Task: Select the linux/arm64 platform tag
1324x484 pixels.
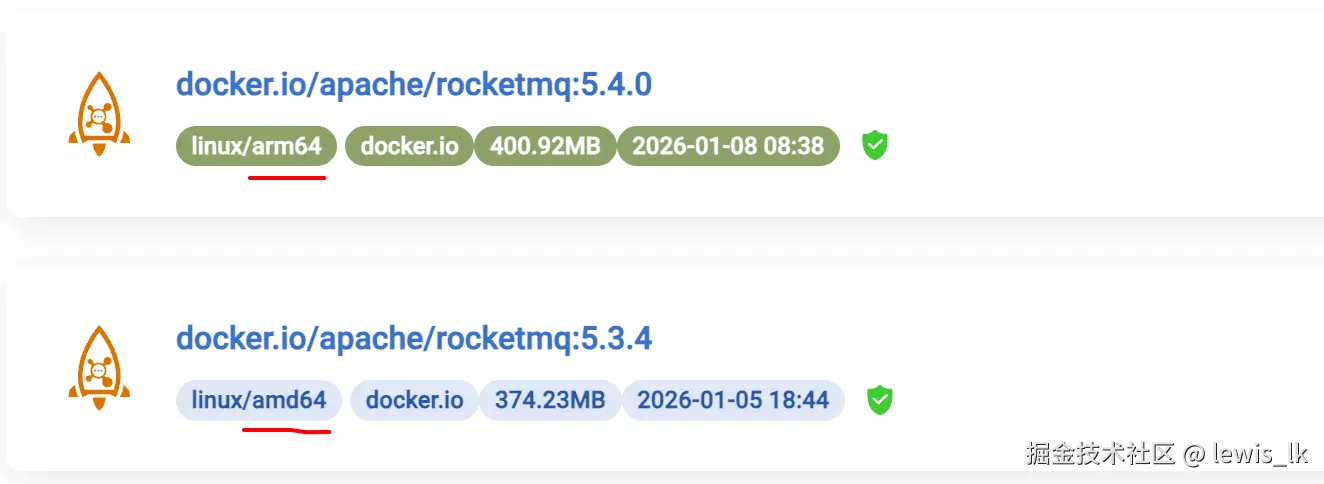Action: click(256, 147)
